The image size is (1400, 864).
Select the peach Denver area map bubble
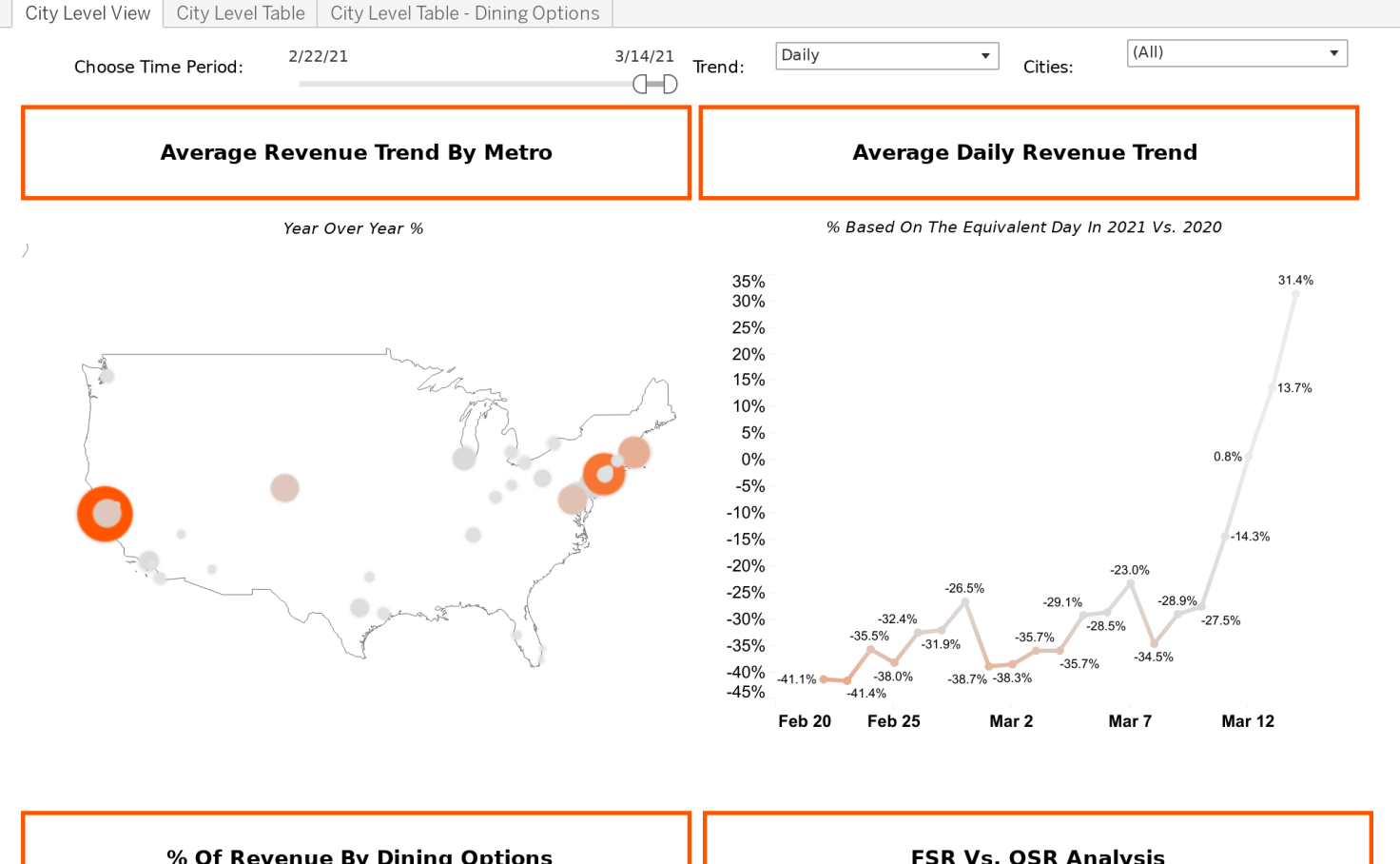click(x=284, y=488)
